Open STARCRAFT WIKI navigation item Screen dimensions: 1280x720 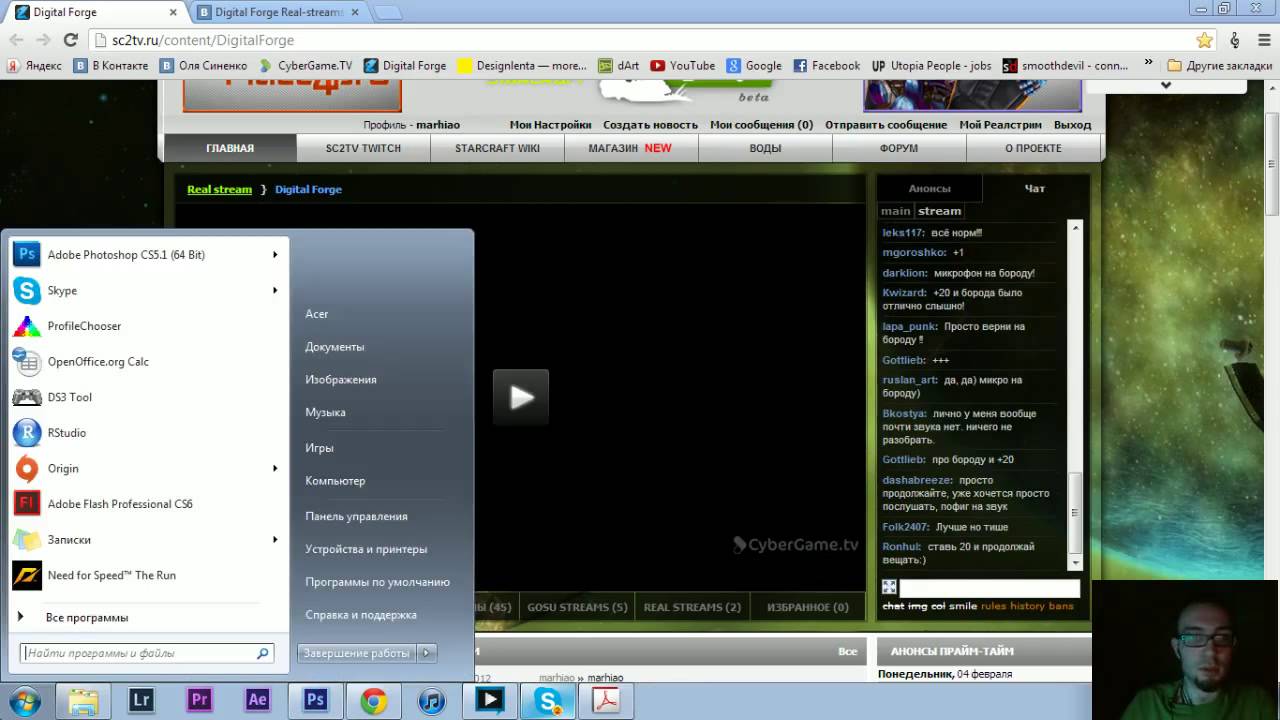coord(497,148)
